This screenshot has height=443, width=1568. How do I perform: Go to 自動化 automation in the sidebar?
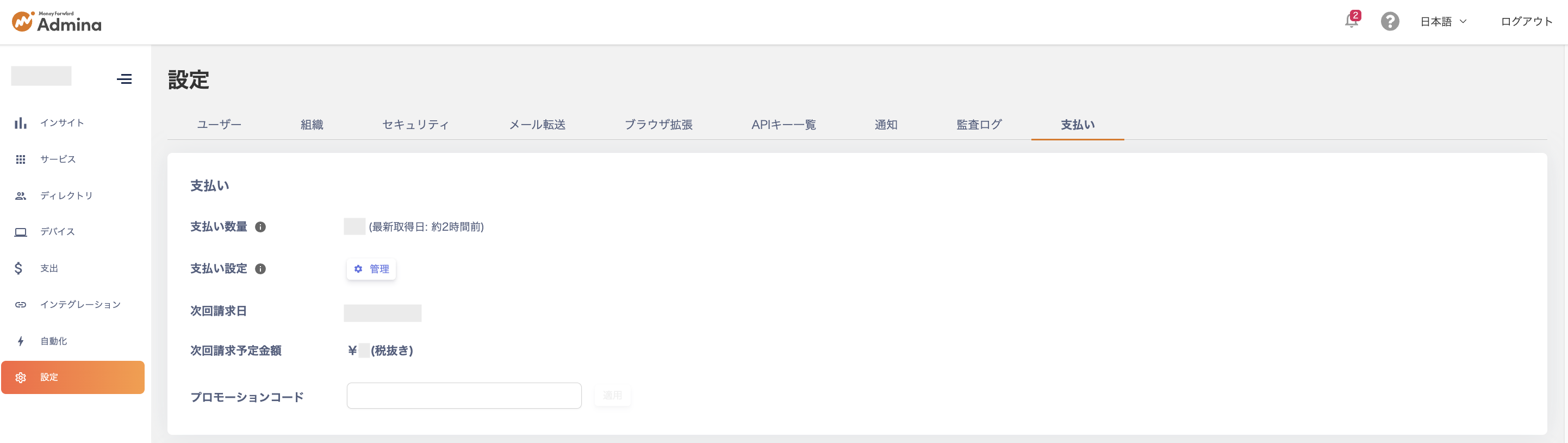pos(54,341)
